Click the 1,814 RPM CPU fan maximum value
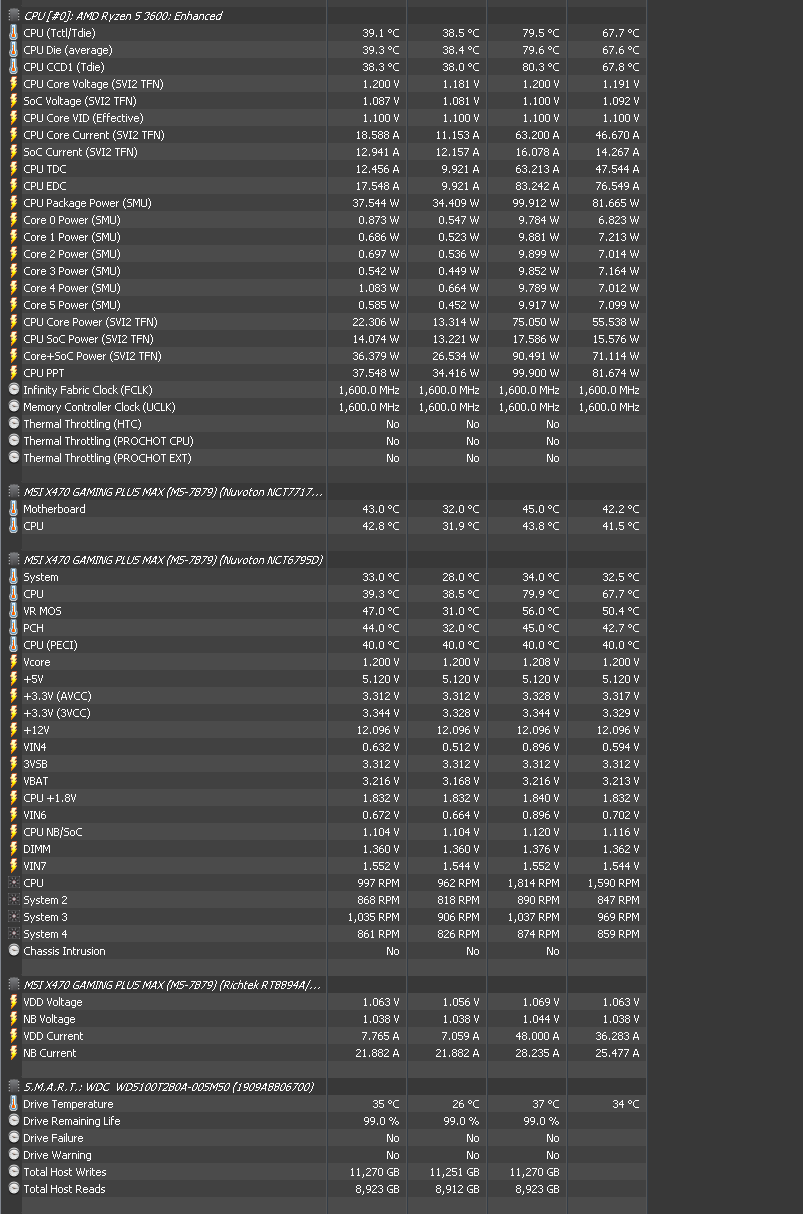 coord(535,883)
